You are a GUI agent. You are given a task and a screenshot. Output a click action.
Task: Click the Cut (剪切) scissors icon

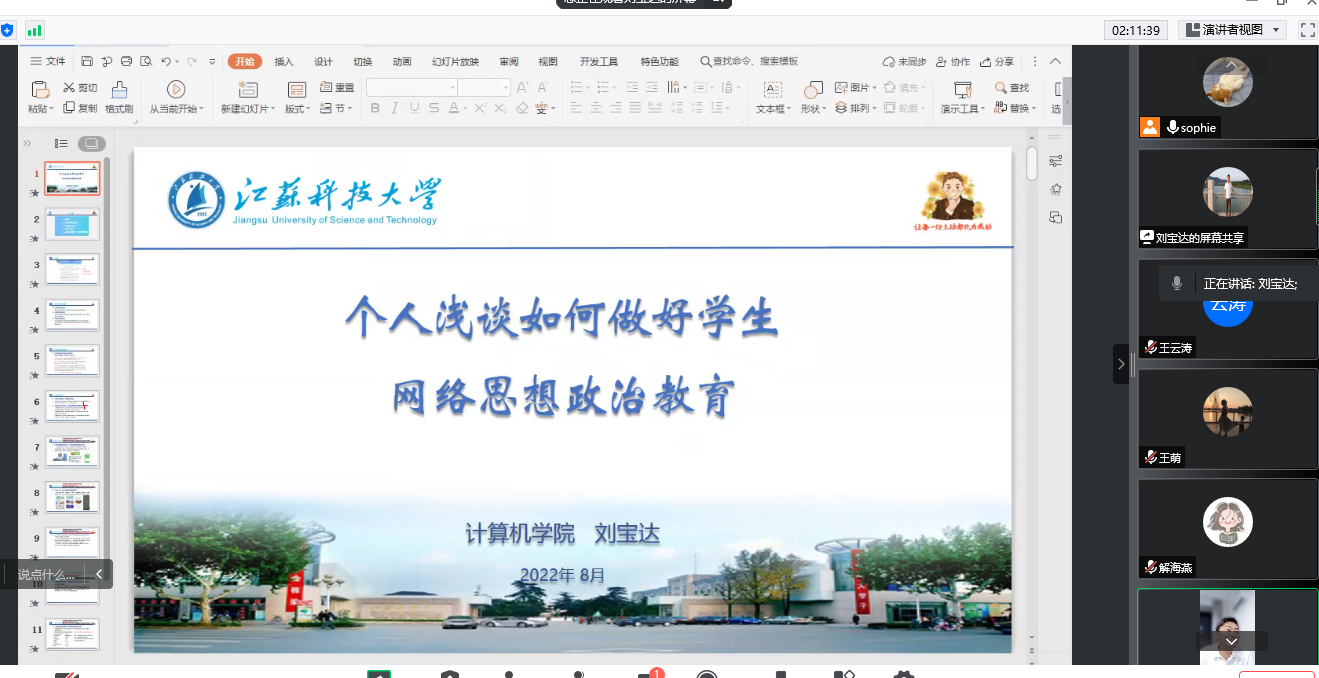(x=69, y=88)
